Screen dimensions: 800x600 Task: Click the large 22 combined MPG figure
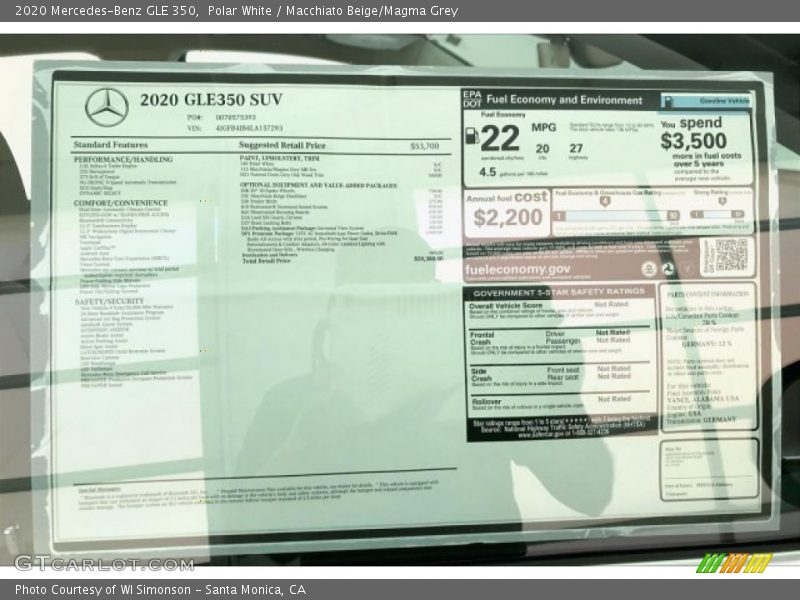(x=500, y=138)
